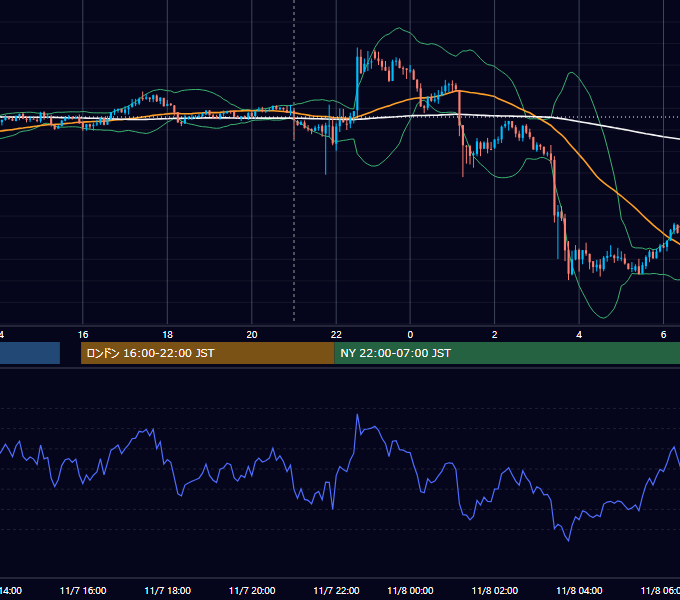
Task: Click the '2' hour label on price chart axis
Action: tap(494, 335)
